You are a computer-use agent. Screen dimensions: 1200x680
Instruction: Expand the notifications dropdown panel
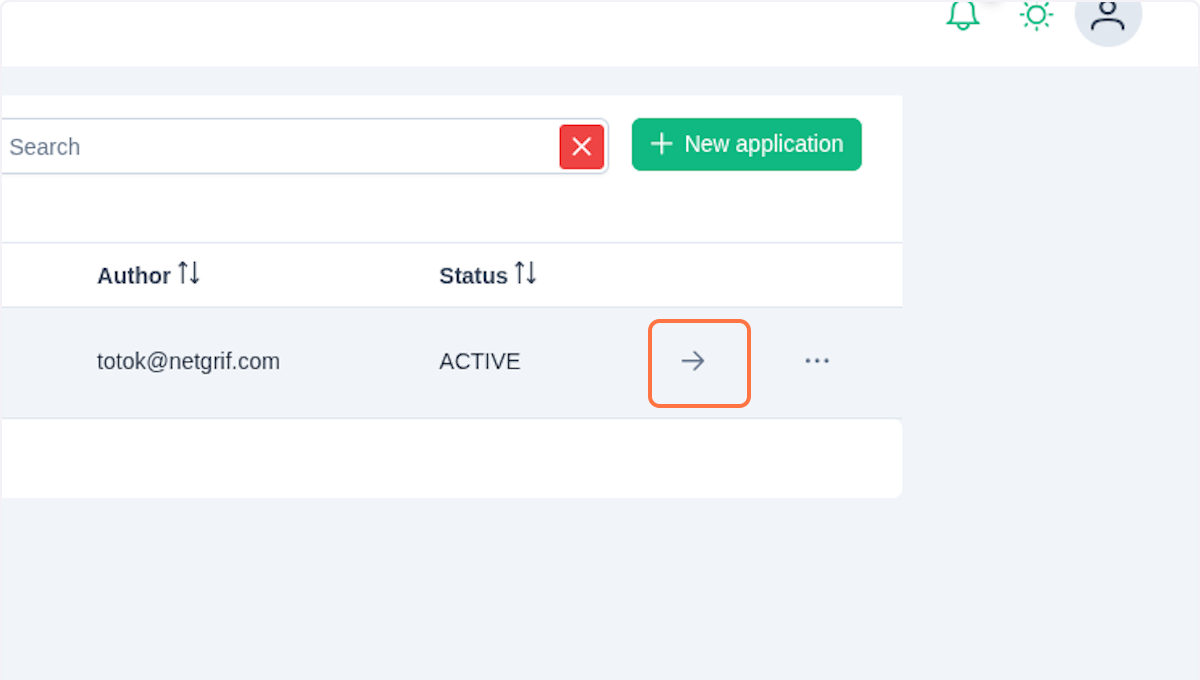pyautogui.click(x=962, y=16)
